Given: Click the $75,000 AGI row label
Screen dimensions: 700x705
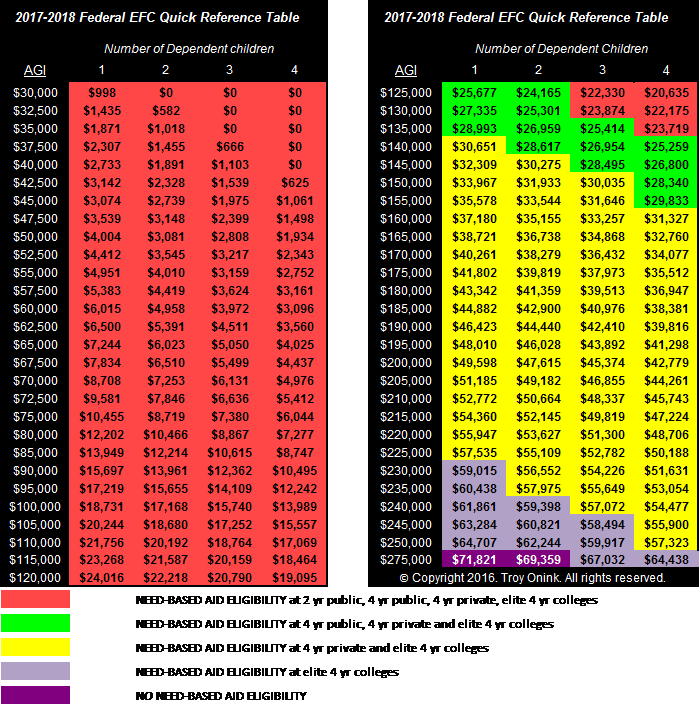Looking at the screenshot, I should pos(36,416).
